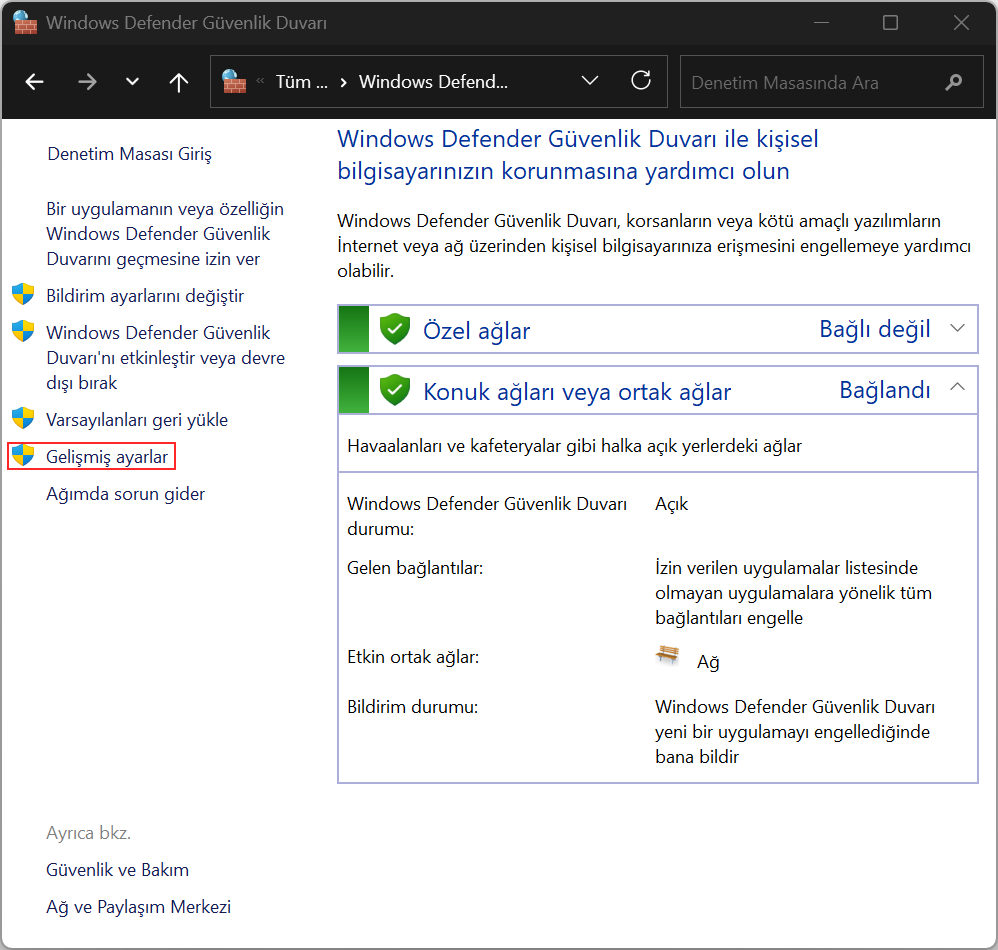Open recent locations dropdown arrow
Screen dimensions: 998x950
[132, 81]
